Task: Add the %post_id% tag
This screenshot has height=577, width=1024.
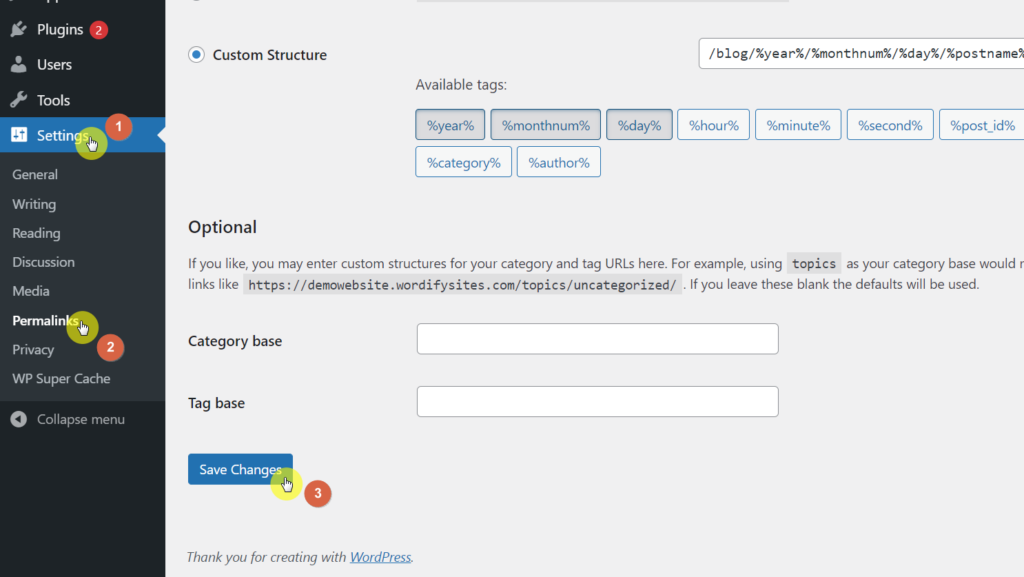Action: (x=982, y=125)
